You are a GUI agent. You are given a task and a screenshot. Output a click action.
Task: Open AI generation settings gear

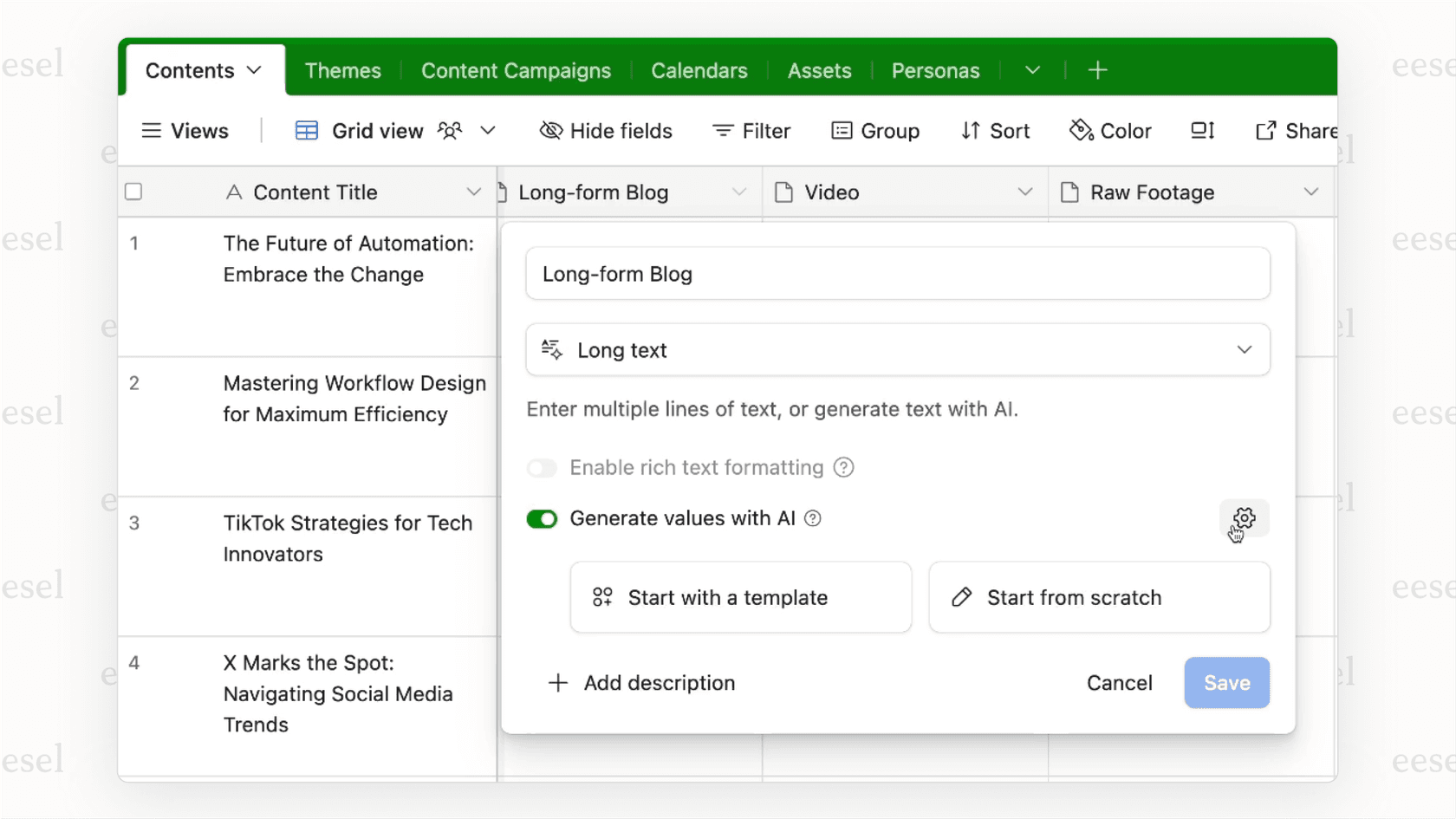pyautogui.click(x=1244, y=517)
